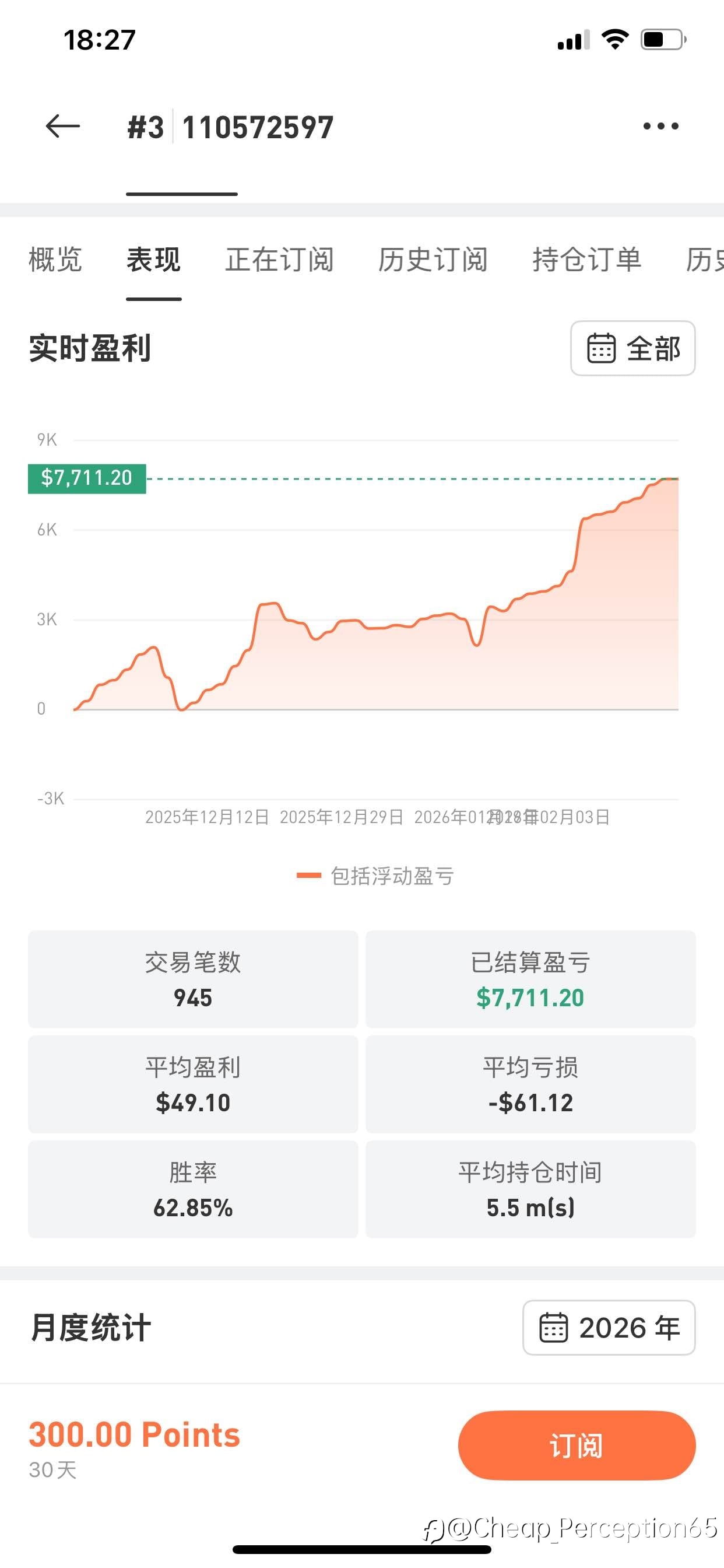724x1568 pixels.
Task: Tap the 交易笔数 945 stat card
Action: click(x=193, y=979)
